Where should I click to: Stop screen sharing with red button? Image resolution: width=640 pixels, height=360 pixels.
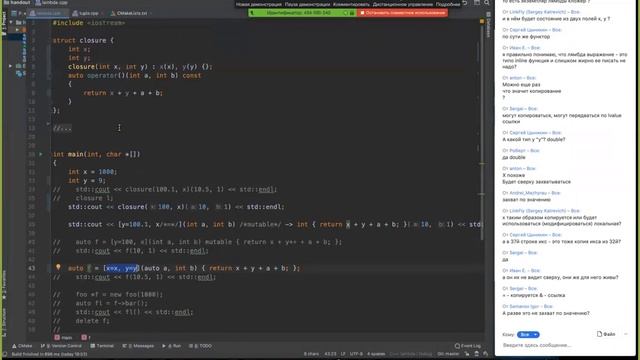coord(402,13)
